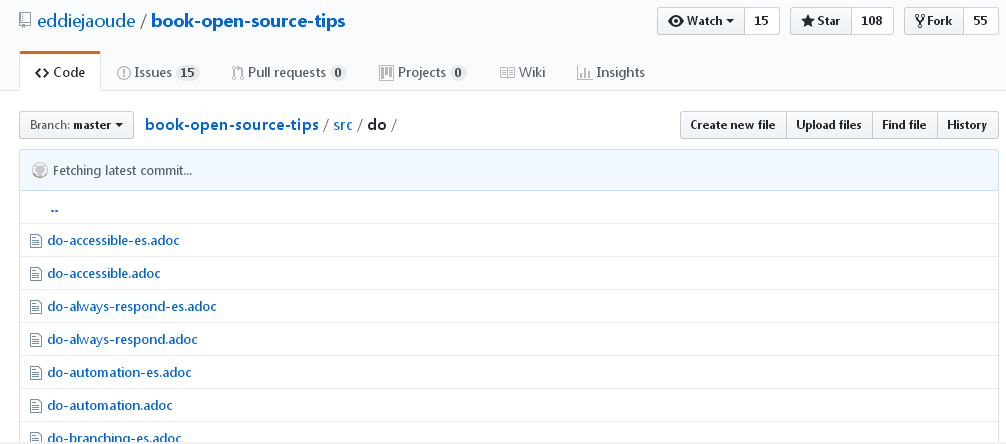The image size is (1006, 444).
Task: Open do-always-respond.adoc file
Action: tap(123, 339)
